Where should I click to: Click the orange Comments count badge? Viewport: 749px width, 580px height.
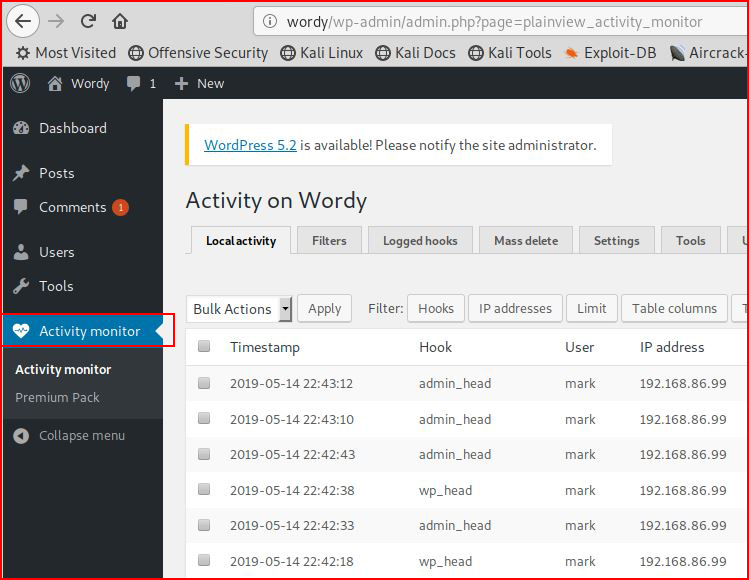pyautogui.click(x=120, y=207)
